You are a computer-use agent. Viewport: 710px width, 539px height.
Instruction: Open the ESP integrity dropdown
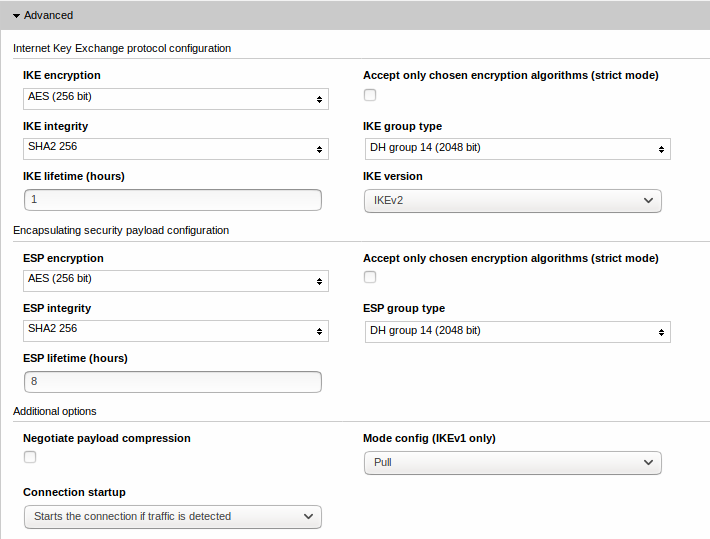click(x=176, y=331)
